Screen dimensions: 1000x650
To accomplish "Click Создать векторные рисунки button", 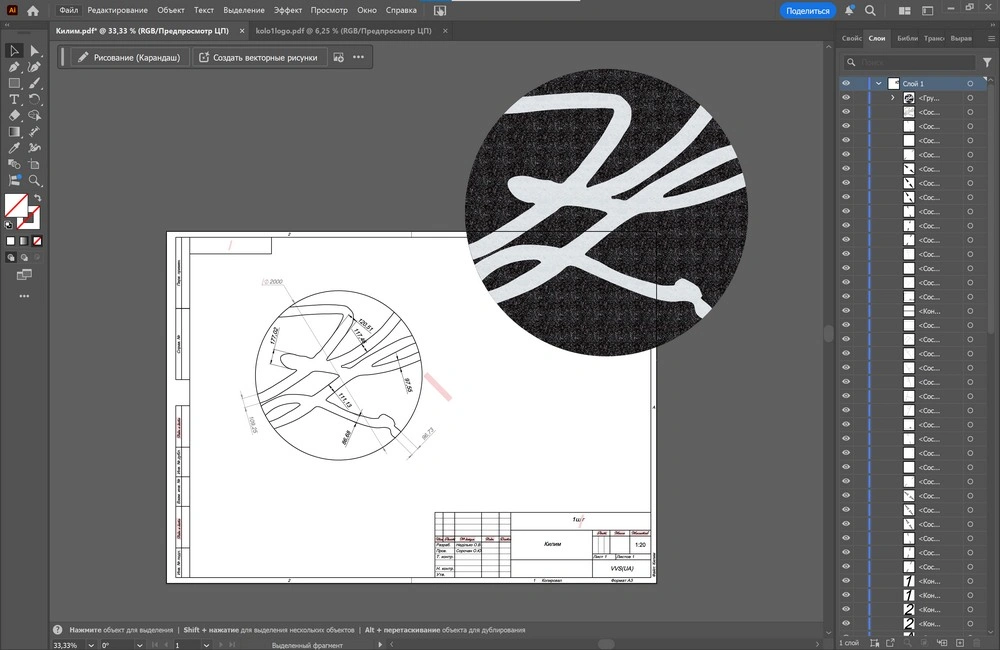I will [258, 58].
